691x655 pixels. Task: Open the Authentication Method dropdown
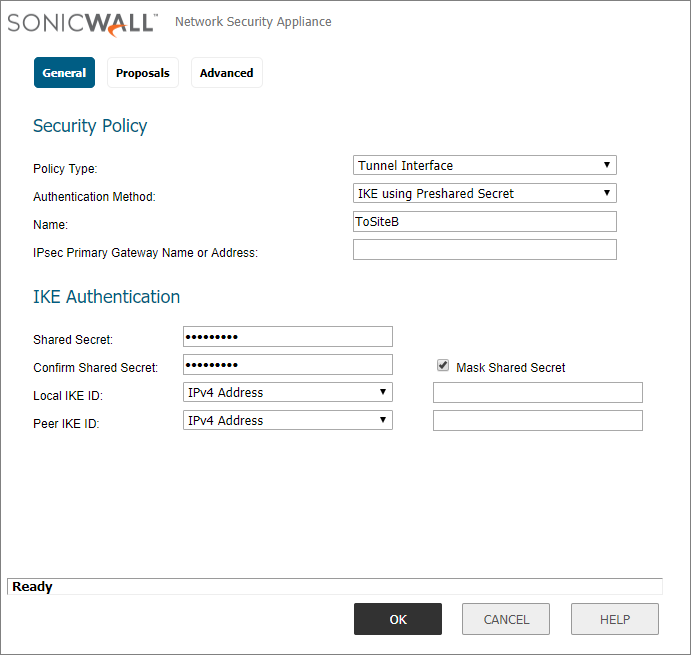point(485,194)
